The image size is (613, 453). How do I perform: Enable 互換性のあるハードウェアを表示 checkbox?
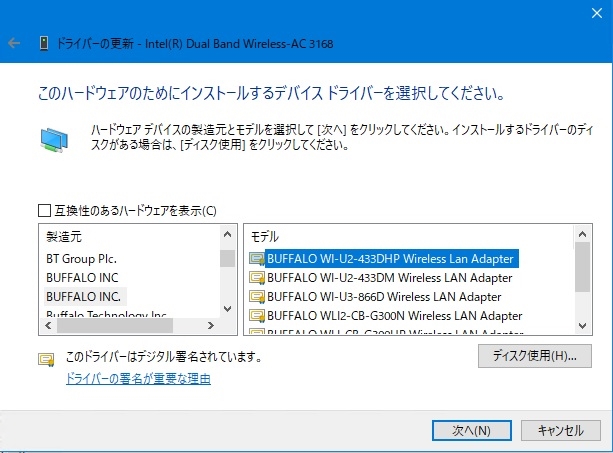45,211
